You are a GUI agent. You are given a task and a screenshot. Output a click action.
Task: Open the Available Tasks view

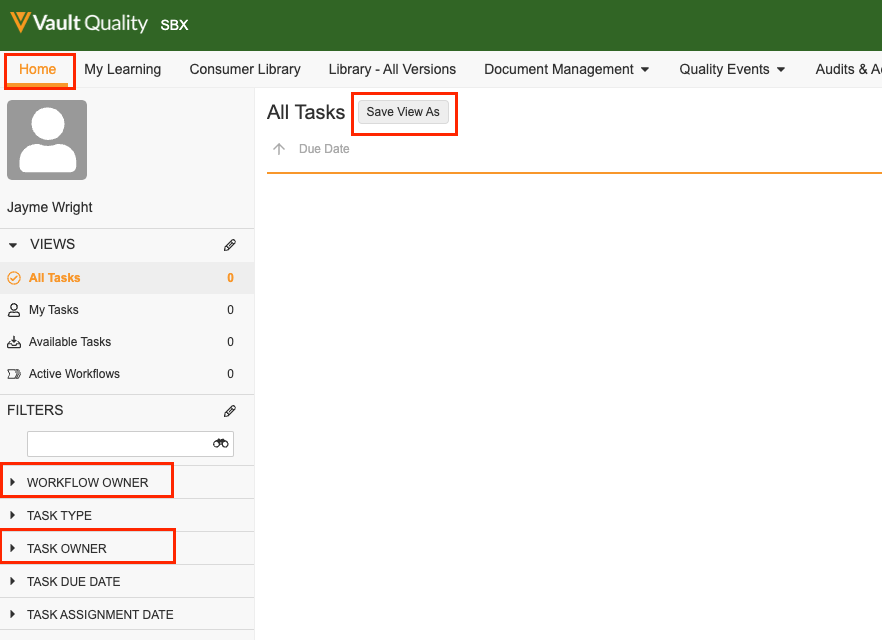pos(69,342)
